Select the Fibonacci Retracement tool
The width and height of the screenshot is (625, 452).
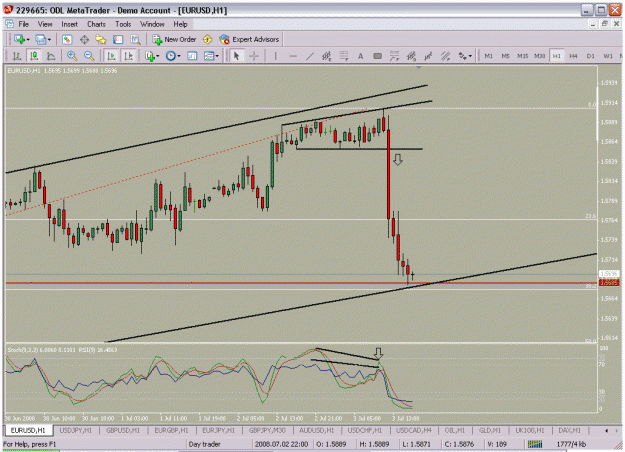coord(344,56)
